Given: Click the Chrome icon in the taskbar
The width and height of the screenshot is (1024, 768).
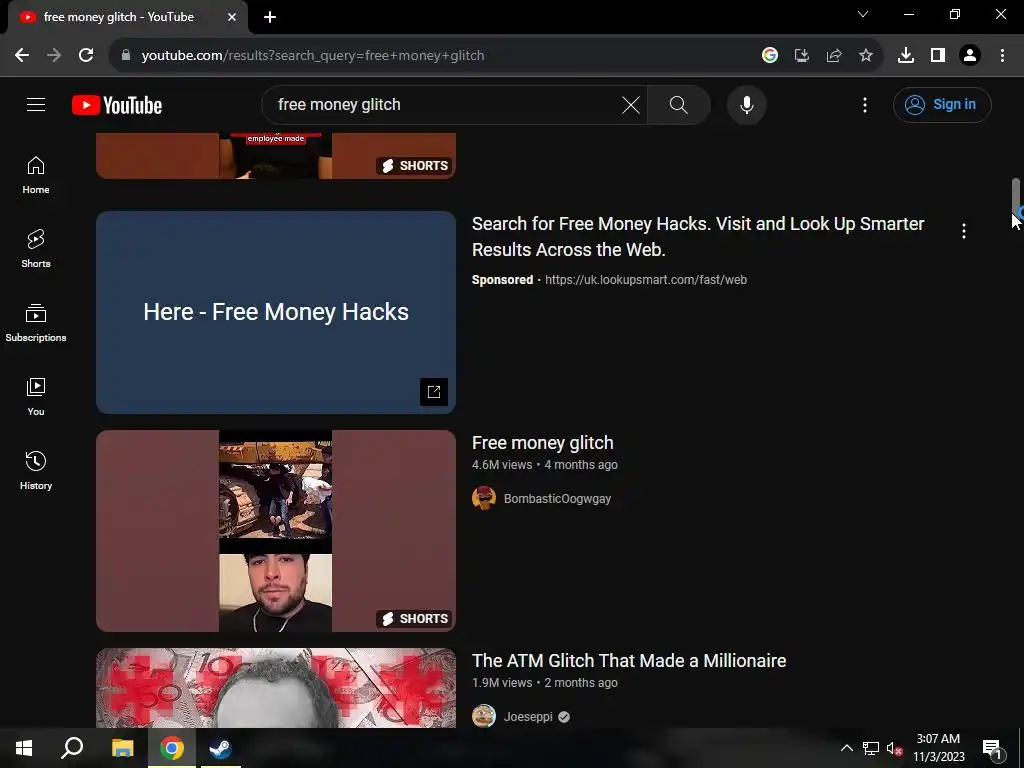Looking at the screenshot, I should pyautogui.click(x=171, y=748).
